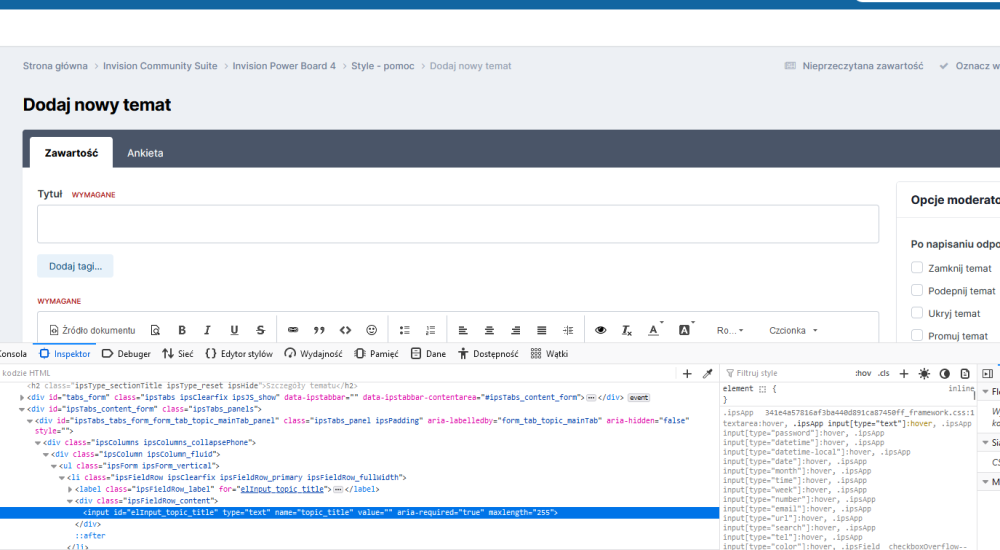Open the Czcionka font dropdown
The height and width of the screenshot is (550, 1000).
(x=792, y=330)
